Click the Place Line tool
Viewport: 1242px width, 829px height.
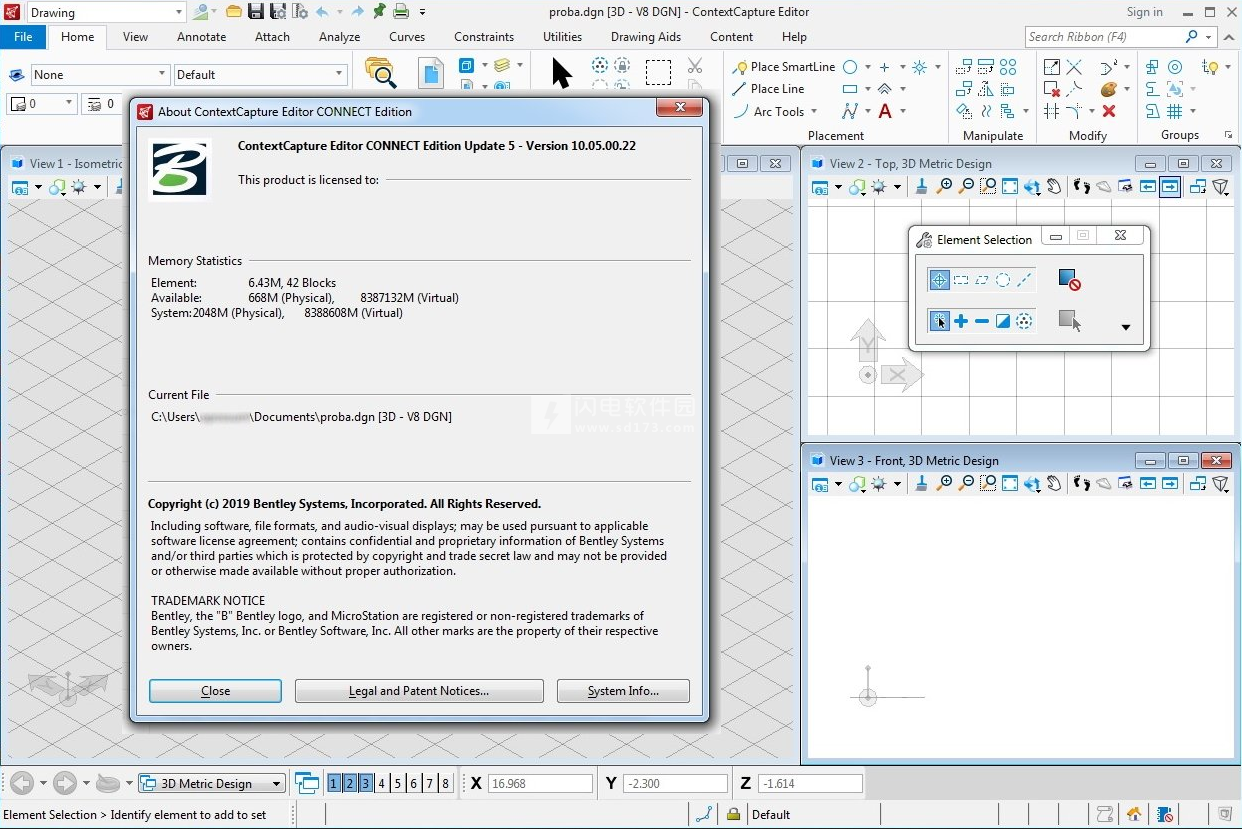[768, 89]
